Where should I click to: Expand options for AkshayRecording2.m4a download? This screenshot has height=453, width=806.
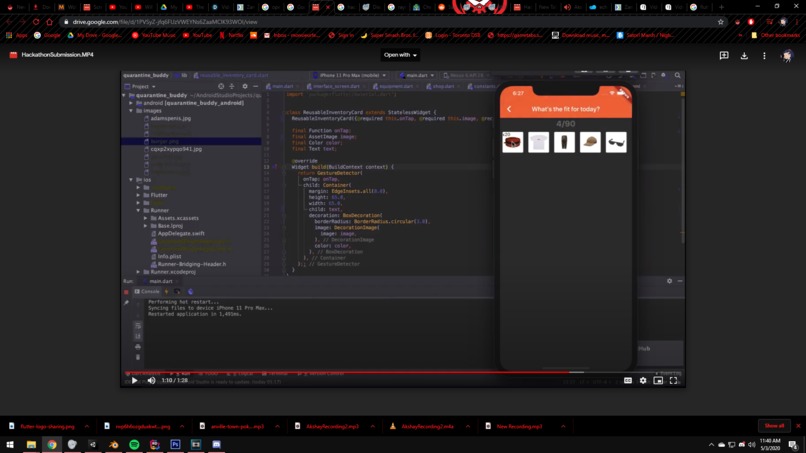[467, 426]
